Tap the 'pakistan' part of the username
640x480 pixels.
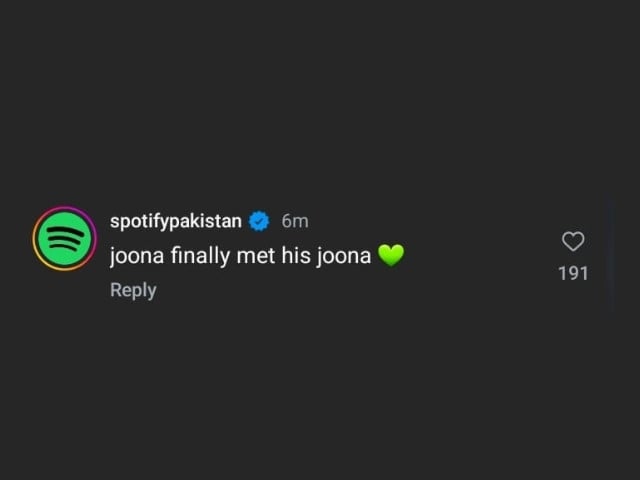pyautogui.click(x=205, y=222)
